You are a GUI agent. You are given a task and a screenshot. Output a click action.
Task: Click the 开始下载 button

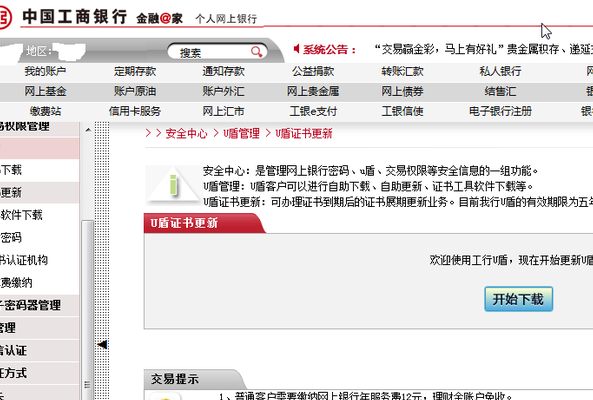[x=518, y=299]
